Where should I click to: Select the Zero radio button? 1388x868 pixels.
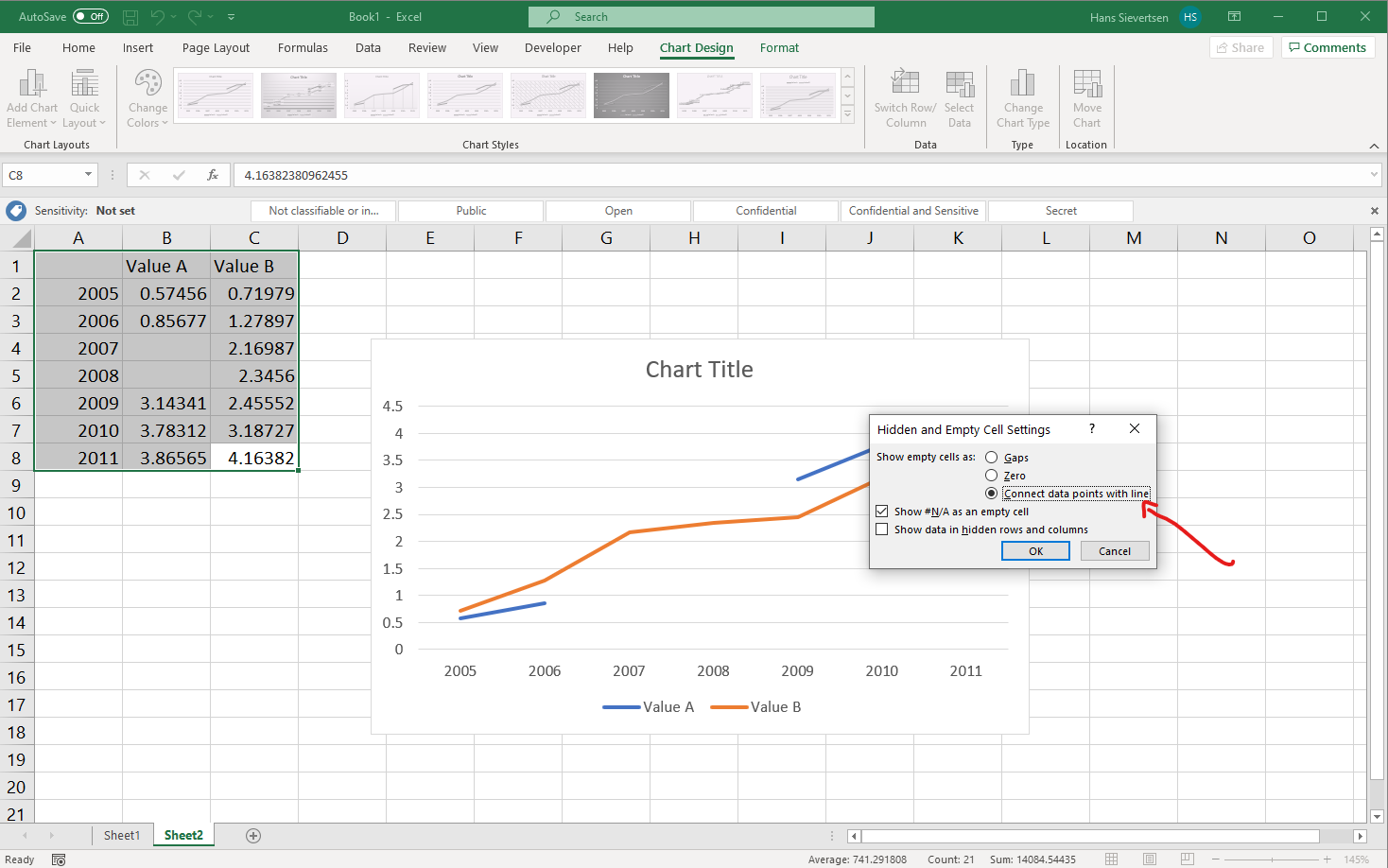(992, 476)
